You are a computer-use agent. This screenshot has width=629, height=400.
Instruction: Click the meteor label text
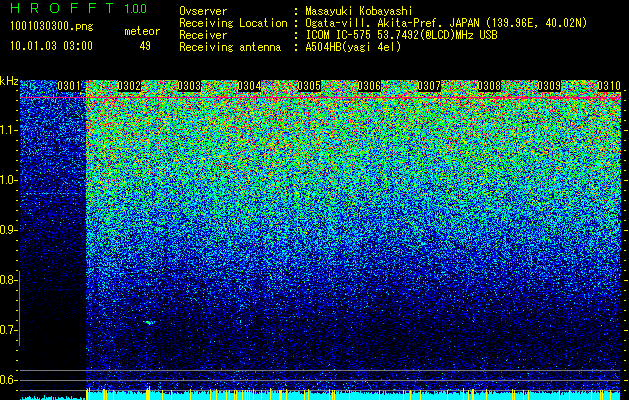[142, 31]
